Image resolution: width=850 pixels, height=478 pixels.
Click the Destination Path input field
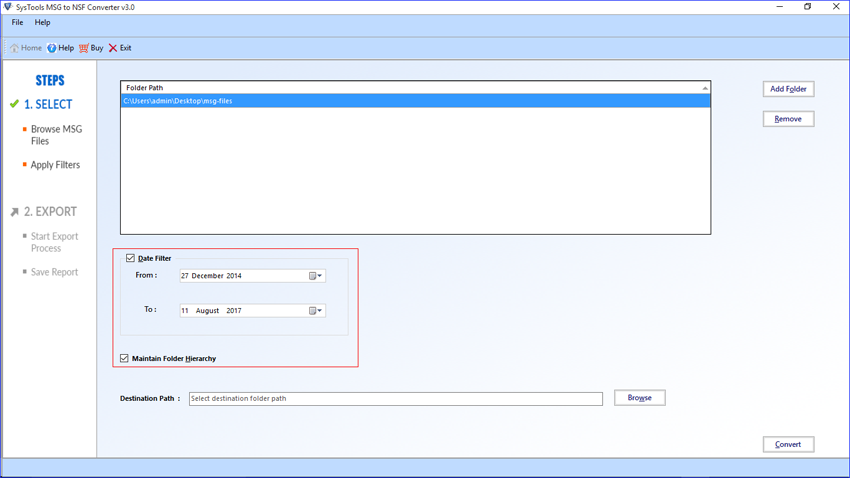(396, 398)
